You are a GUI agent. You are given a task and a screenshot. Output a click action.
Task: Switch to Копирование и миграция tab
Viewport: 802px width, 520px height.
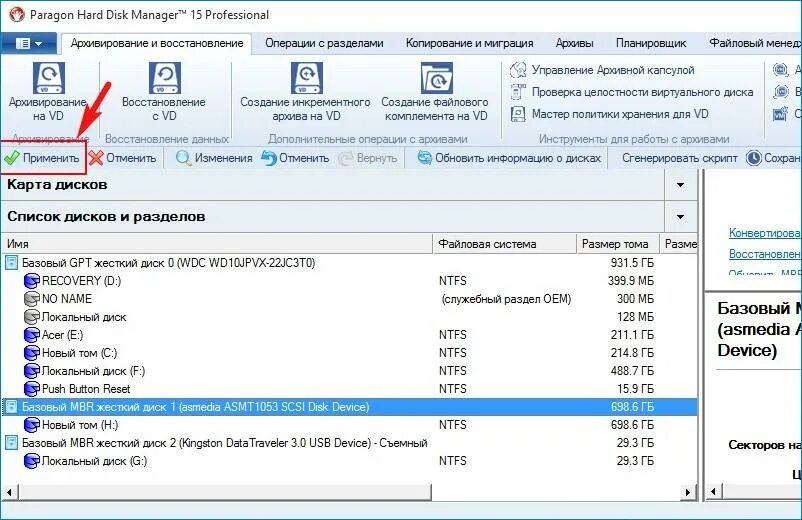tap(470, 43)
